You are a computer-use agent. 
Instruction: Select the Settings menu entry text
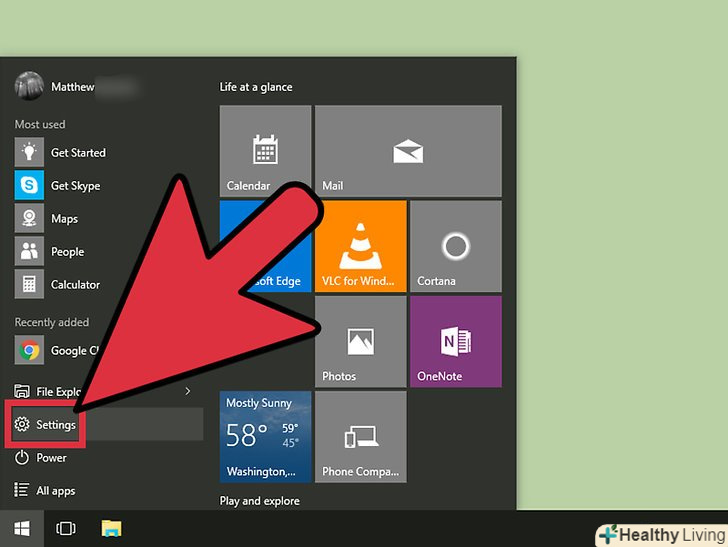pyautogui.click(x=56, y=425)
